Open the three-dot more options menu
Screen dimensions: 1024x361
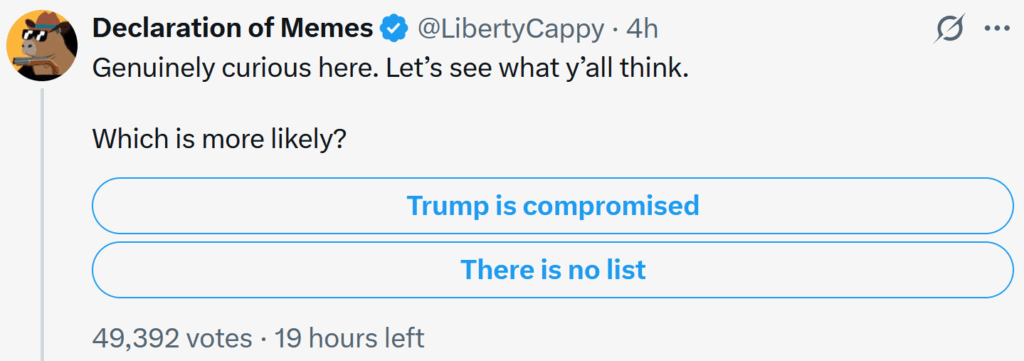pyautogui.click(x=997, y=30)
